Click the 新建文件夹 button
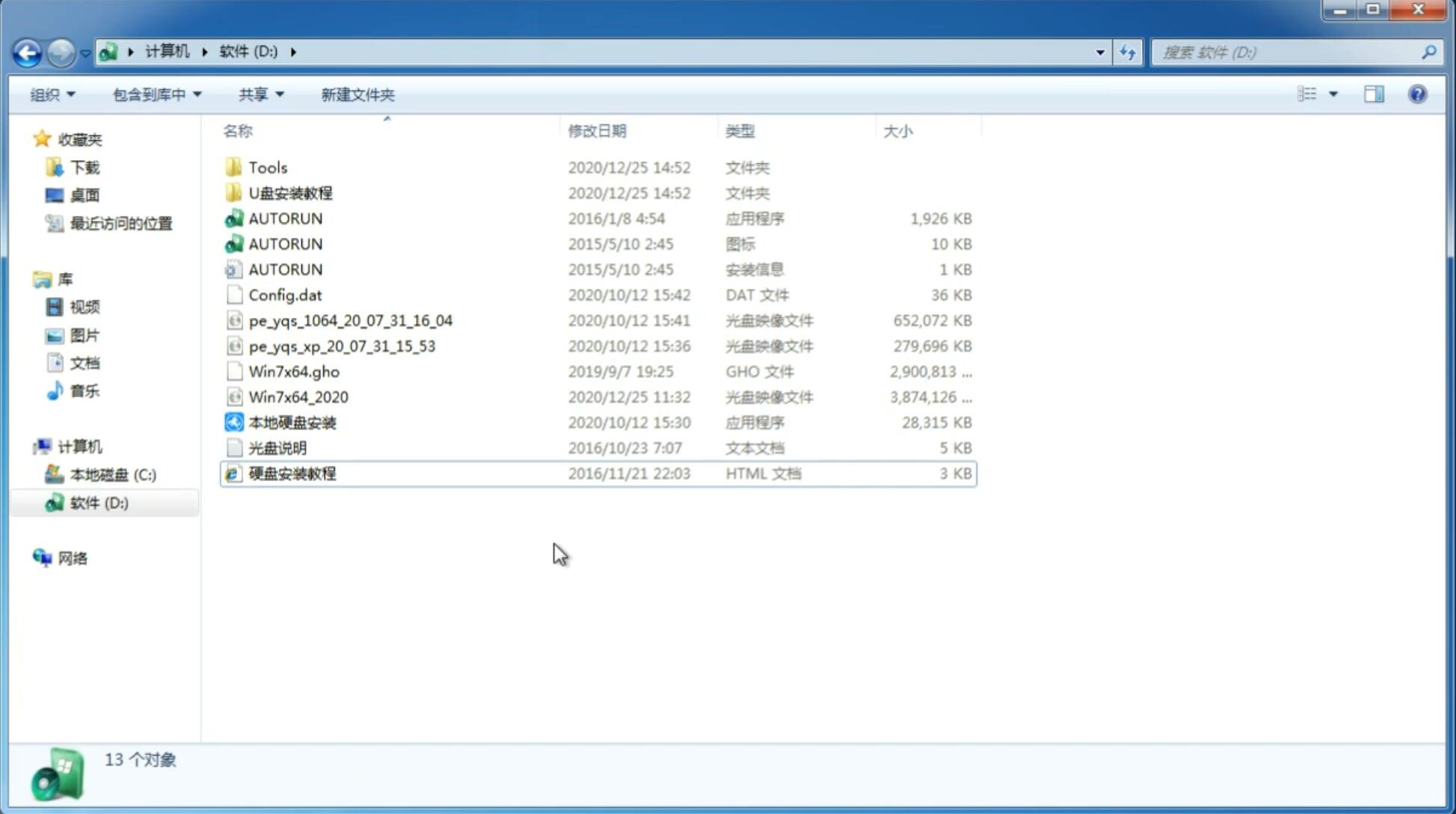Viewport: 1456px width, 814px height. (358, 94)
